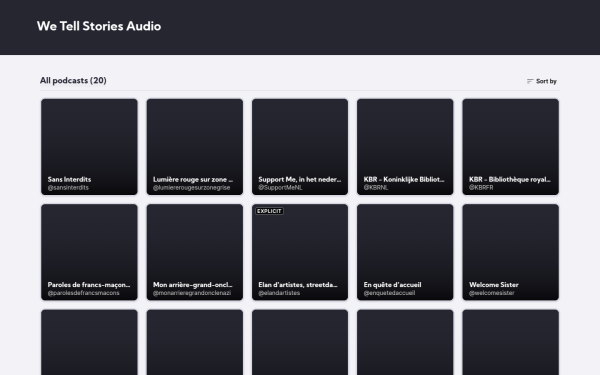Open the Paroles de francs-maçon... card
This screenshot has width=600, height=375.
(89, 252)
